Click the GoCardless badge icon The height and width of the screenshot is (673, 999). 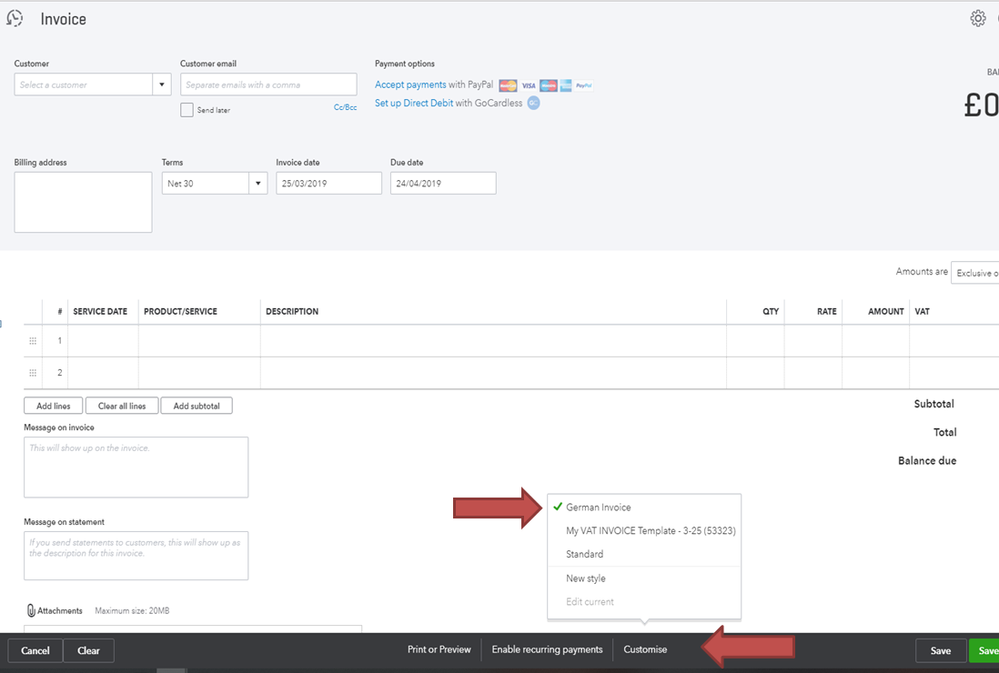[x=533, y=103]
